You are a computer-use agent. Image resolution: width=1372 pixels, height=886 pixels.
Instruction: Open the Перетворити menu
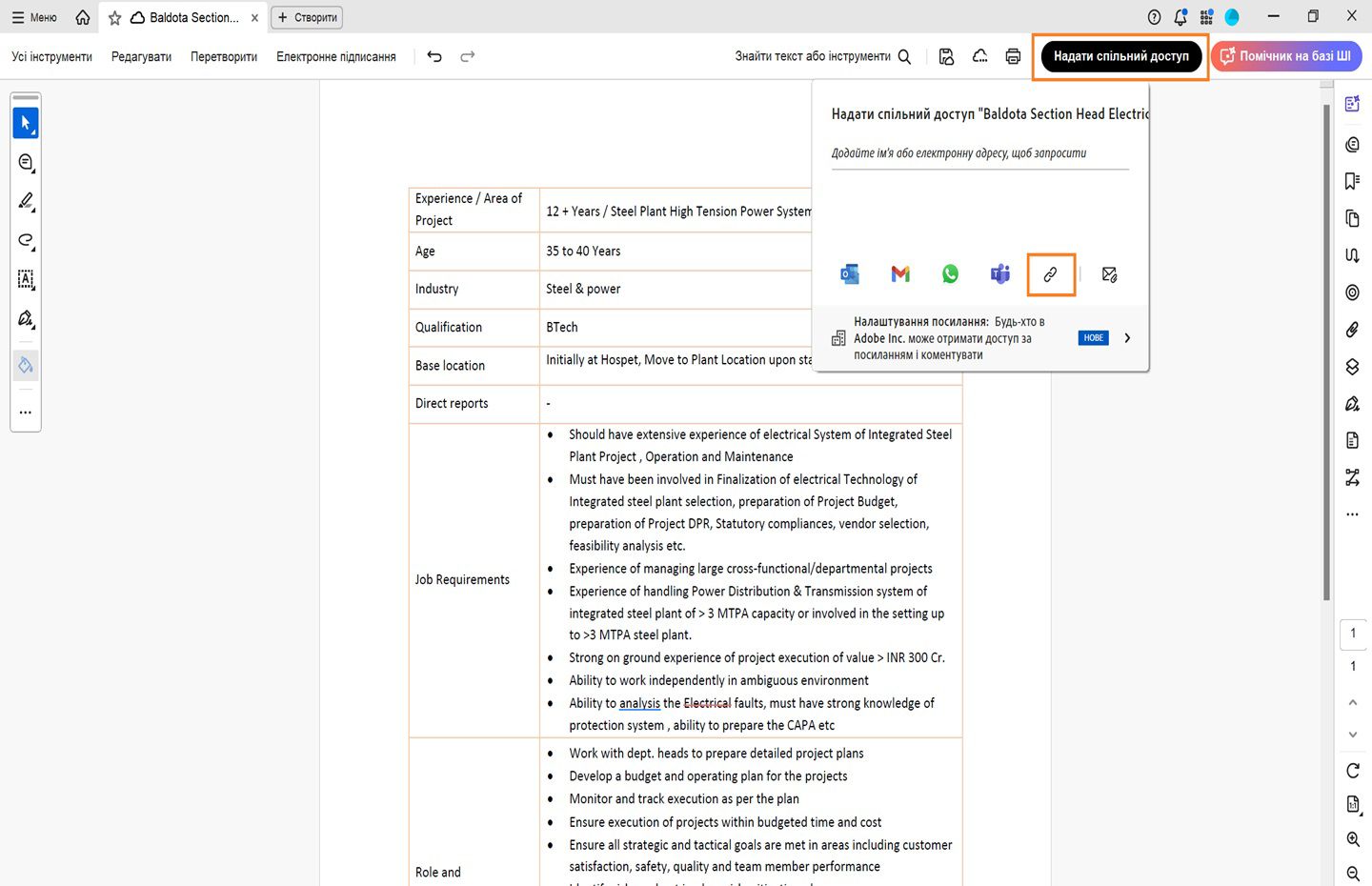pyautogui.click(x=224, y=56)
